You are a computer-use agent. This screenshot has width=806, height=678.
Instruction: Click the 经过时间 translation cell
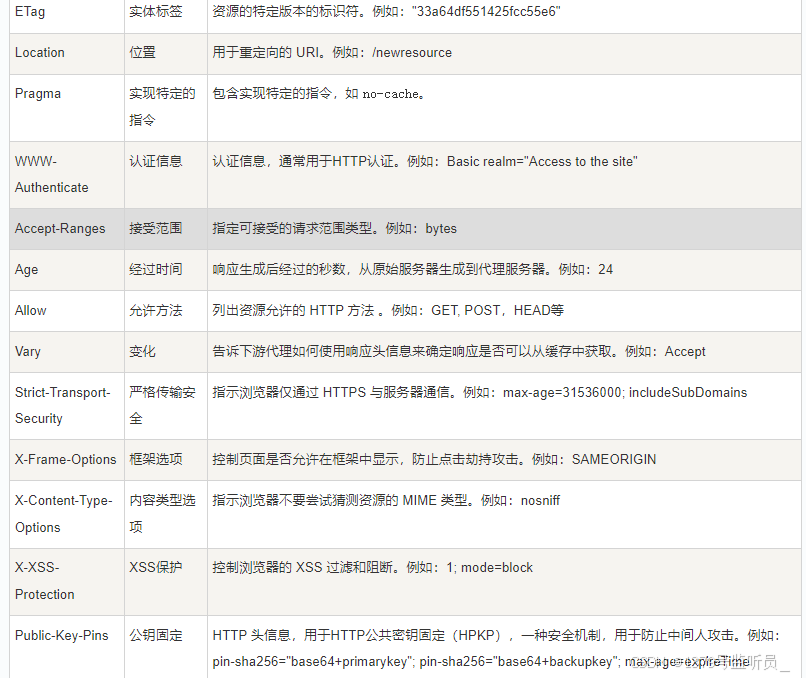(x=166, y=270)
